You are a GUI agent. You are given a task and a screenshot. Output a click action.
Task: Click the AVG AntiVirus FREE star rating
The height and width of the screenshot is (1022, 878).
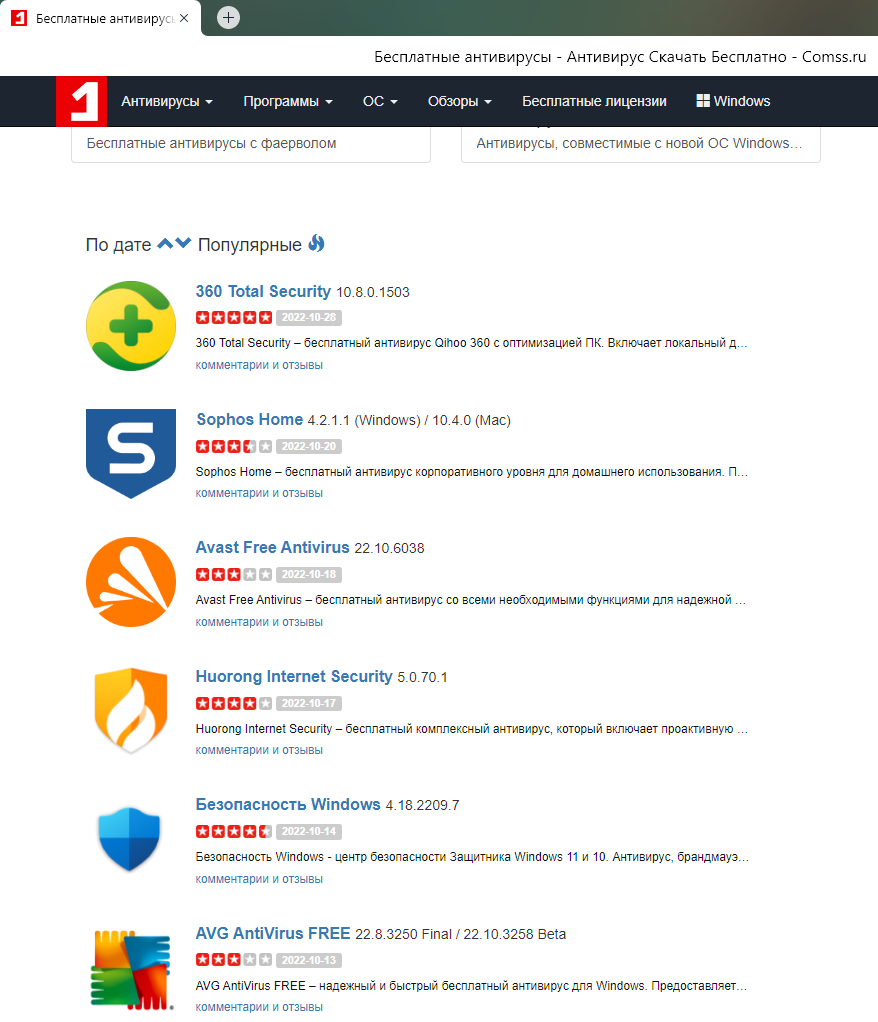234,960
